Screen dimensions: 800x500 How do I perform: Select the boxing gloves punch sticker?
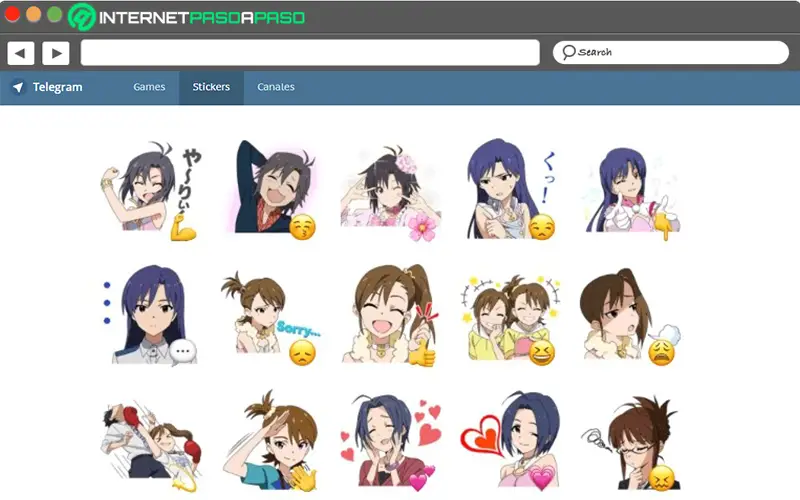(152, 447)
